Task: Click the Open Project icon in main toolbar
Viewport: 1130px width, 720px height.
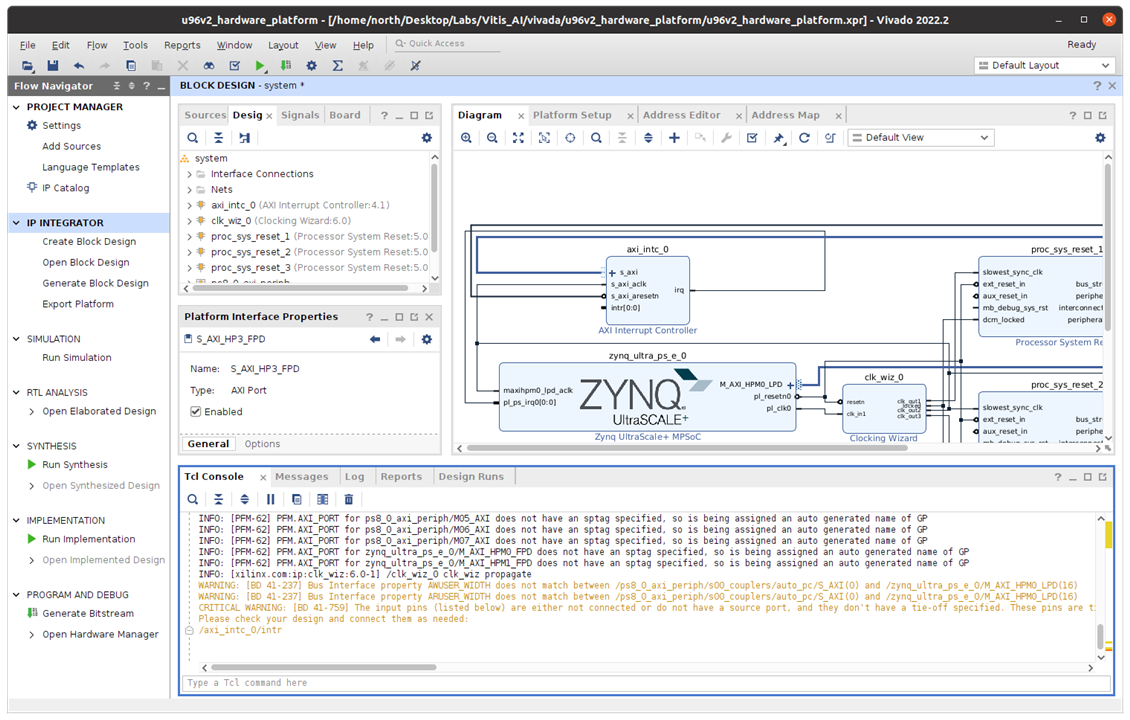Action: click(27, 66)
